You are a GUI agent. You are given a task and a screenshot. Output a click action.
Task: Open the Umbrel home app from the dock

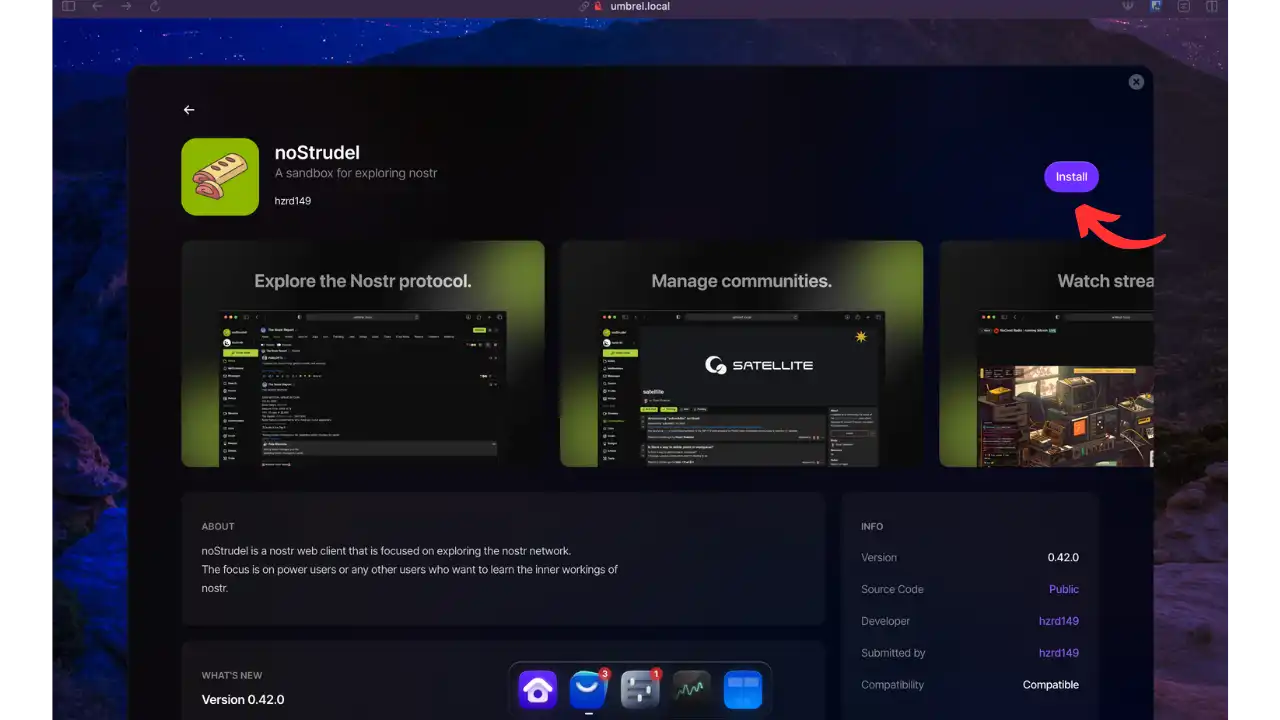(x=537, y=689)
